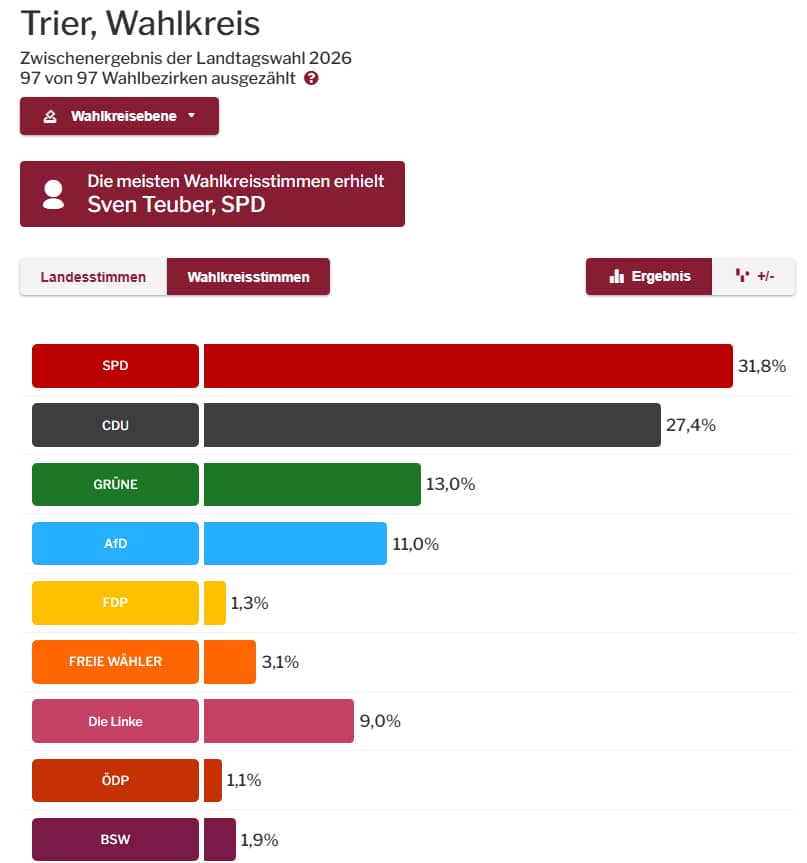Toggle the Ergebnis results view
This screenshot has width=807, height=863.
pos(649,276)
